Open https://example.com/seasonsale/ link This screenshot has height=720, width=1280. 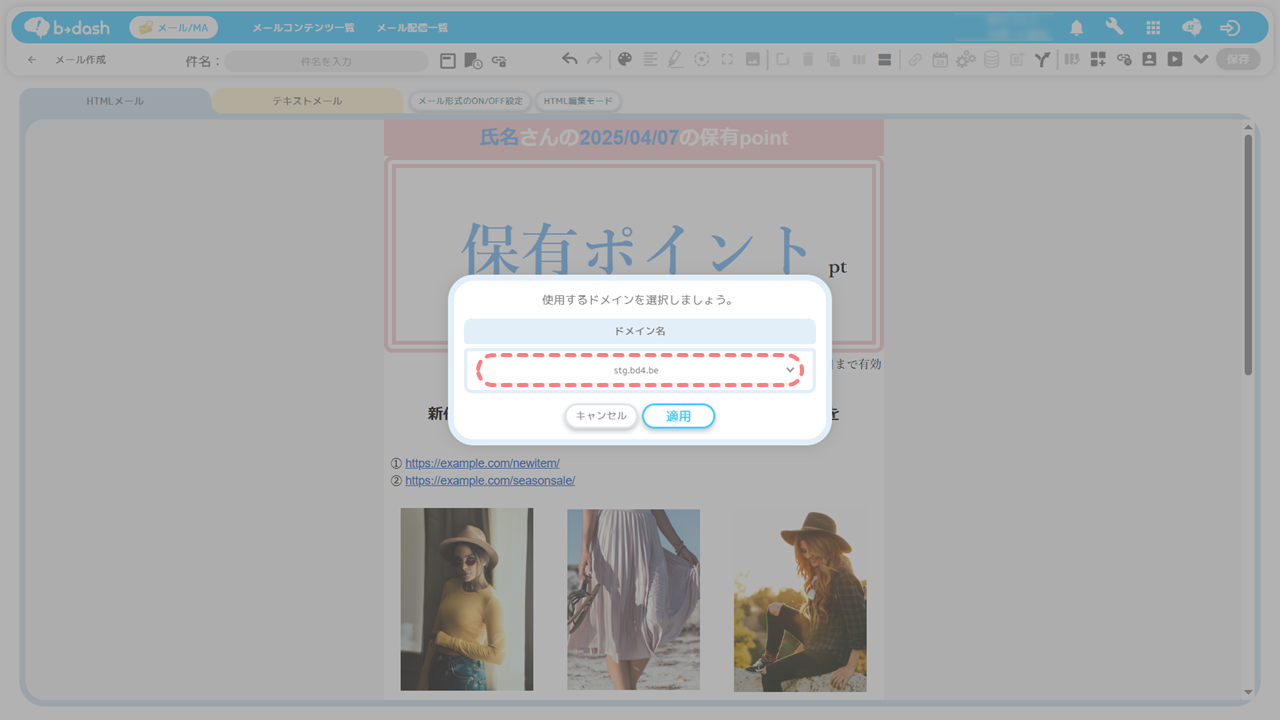490,480
